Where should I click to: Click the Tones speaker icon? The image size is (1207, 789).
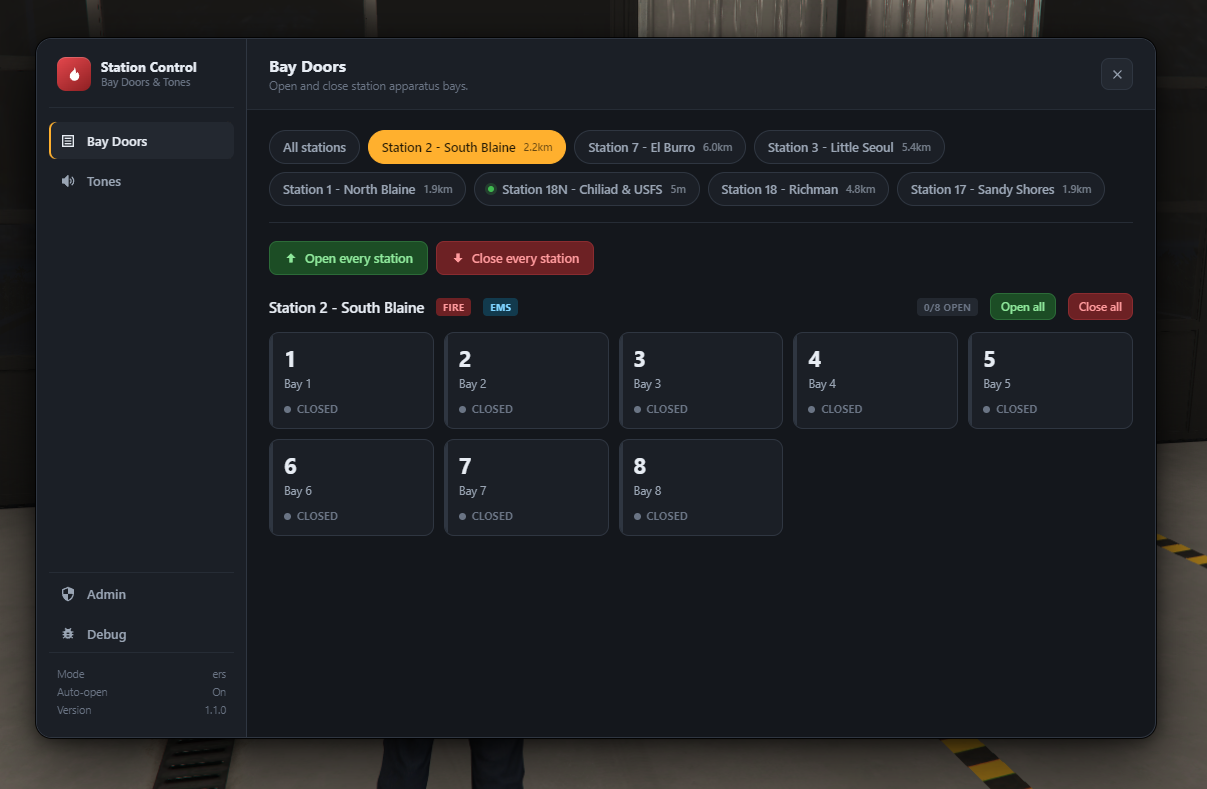coord(68,181)
